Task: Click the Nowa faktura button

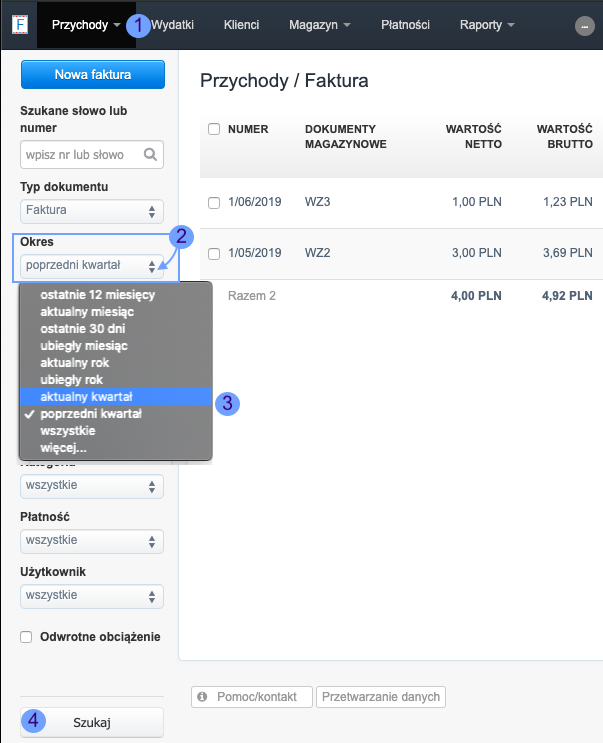Action: [x=93, y=74]
